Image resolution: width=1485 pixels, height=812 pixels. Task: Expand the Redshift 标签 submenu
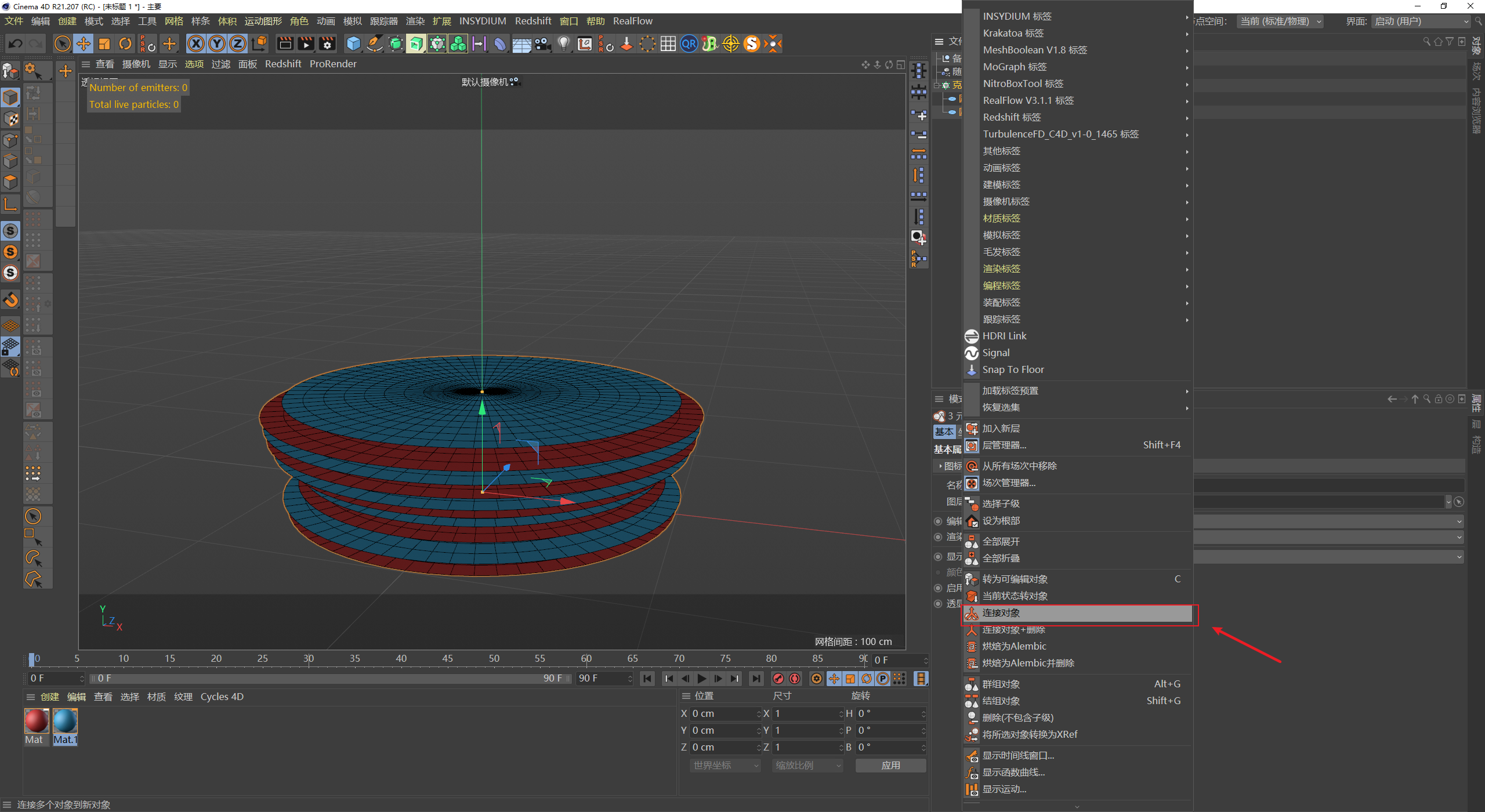pyautogui.click(x=1078, y=117)
